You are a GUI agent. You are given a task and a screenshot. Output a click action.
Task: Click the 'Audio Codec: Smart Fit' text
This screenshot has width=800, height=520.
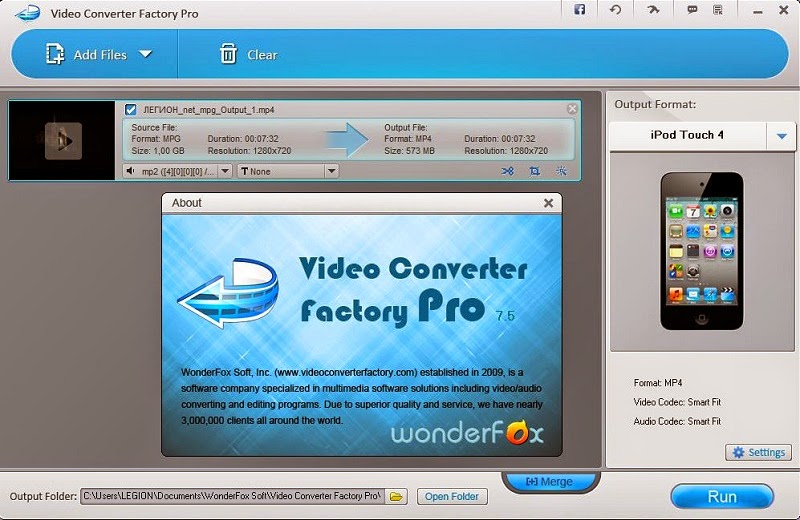coord(677,422)
